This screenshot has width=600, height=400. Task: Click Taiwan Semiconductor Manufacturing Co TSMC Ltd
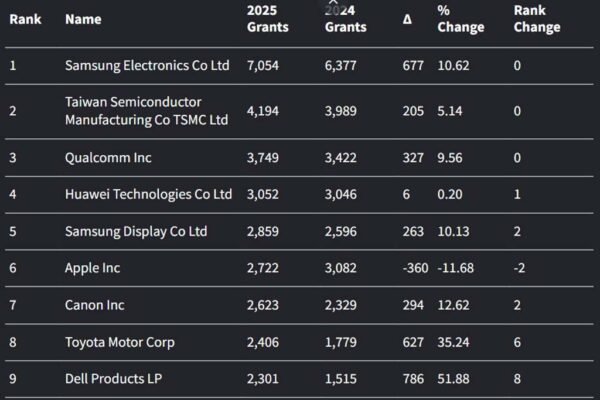point(146,111)
